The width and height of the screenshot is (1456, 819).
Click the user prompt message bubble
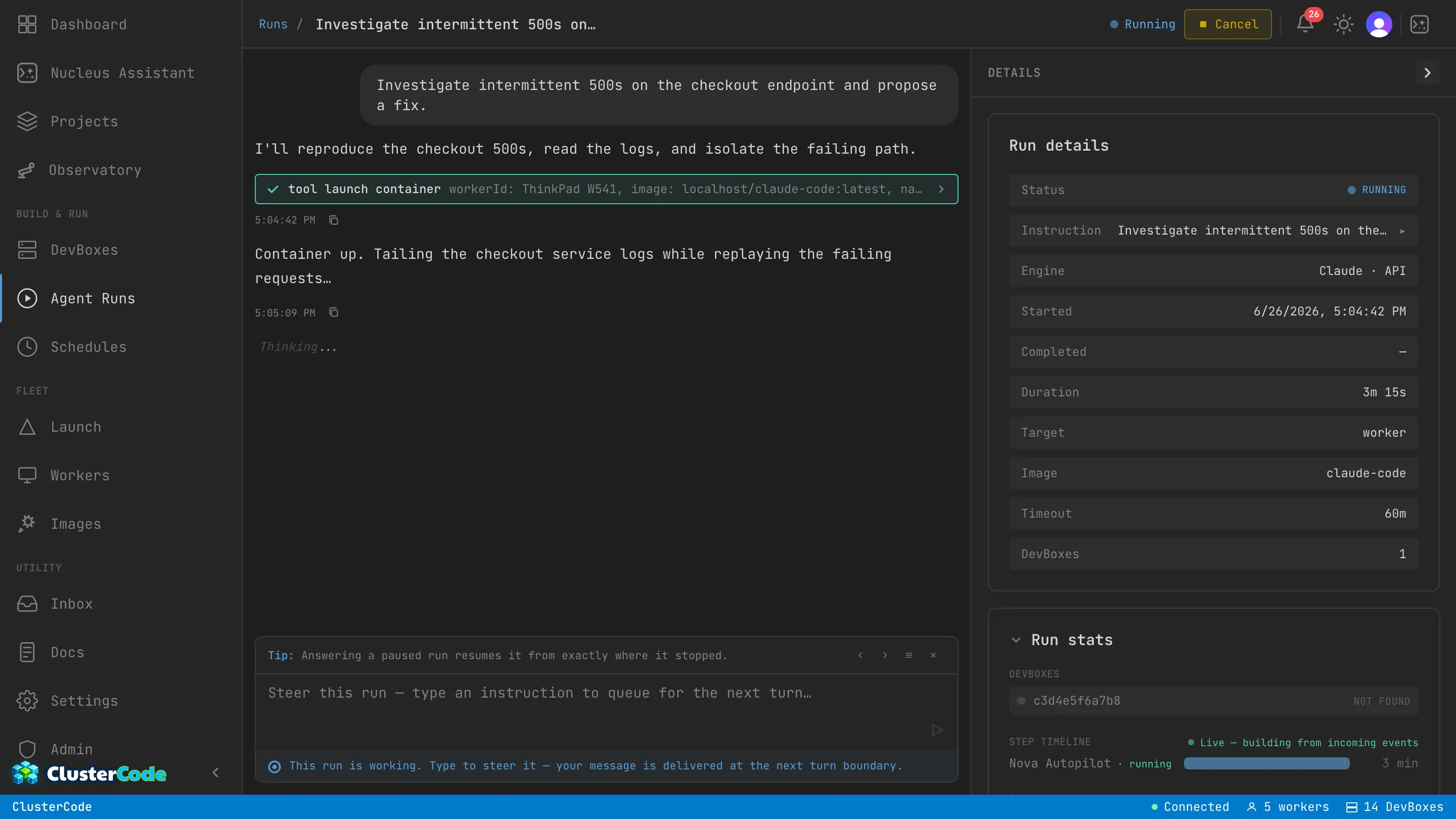pos(659,95)
